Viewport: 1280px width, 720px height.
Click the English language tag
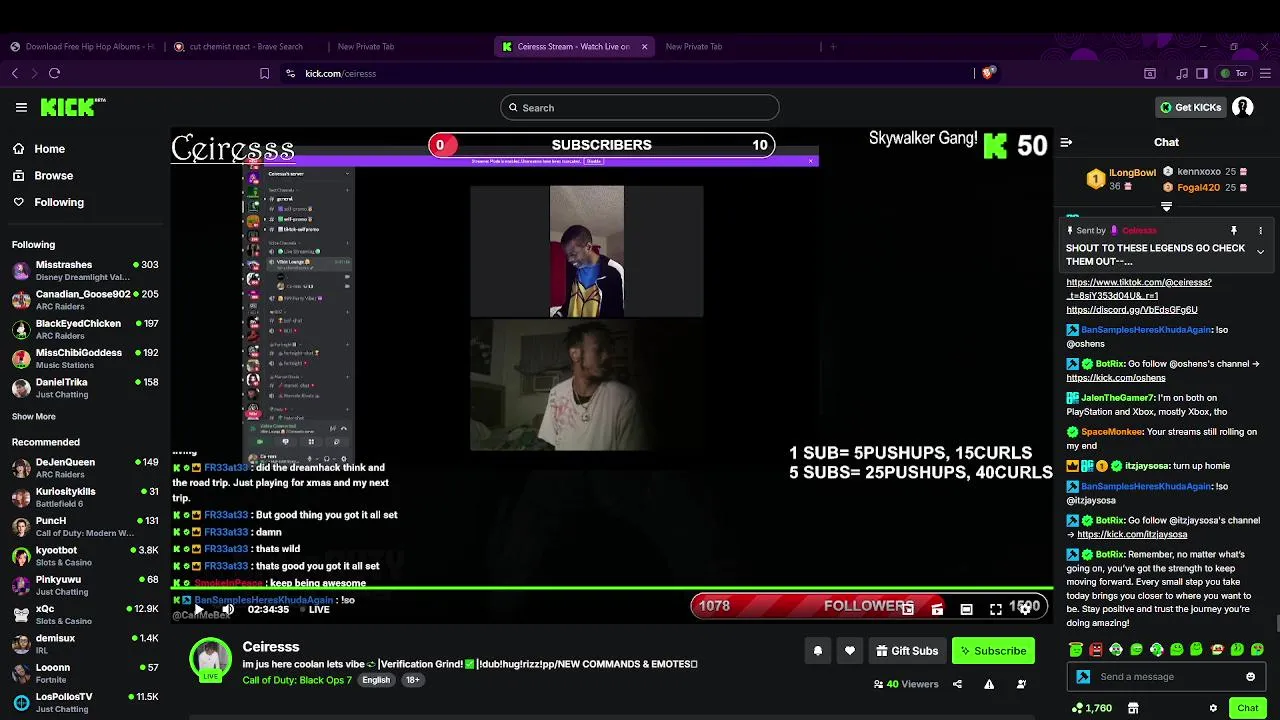376,680
